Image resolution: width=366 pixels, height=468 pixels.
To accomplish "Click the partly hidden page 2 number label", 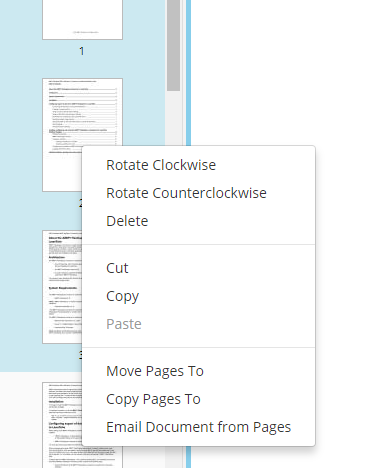I will point(80,203).
